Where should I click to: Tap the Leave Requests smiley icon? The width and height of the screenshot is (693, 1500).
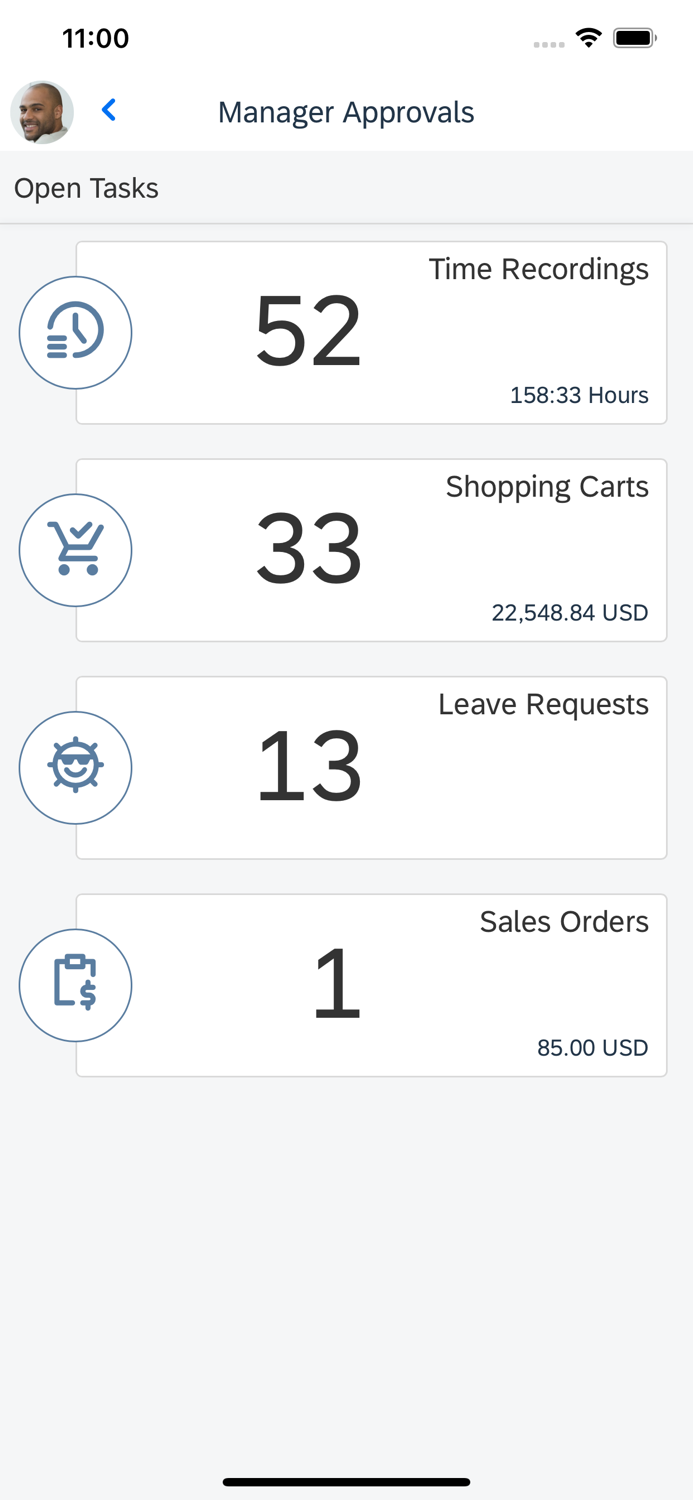tap(75, 767)
